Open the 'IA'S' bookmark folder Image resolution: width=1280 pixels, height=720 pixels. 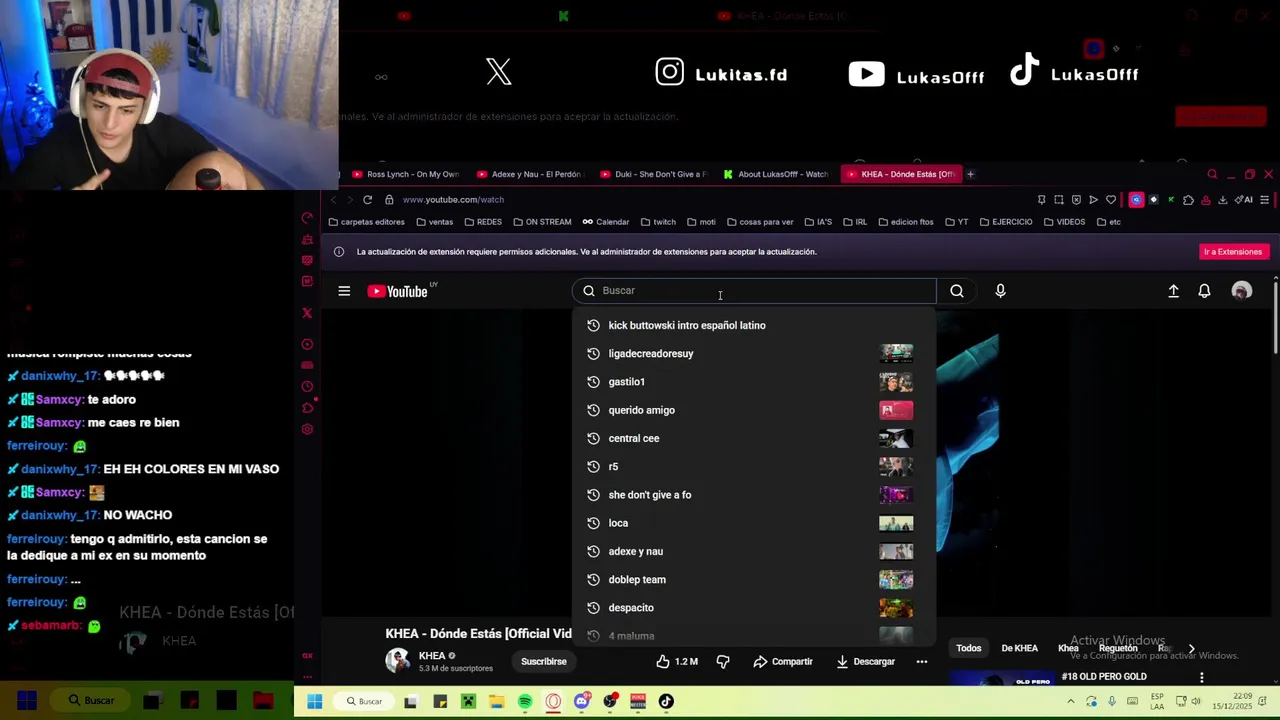pos(817,222)
